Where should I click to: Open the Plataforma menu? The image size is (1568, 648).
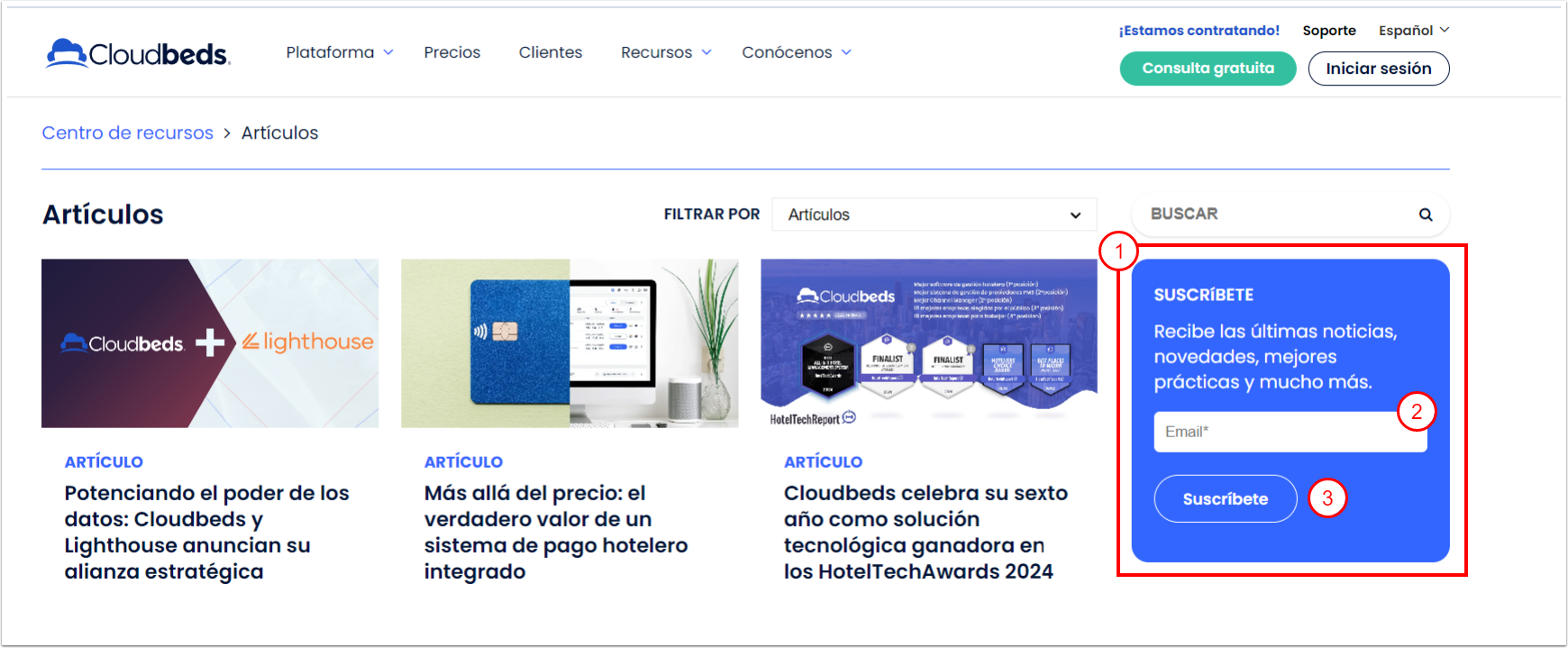coord(330,52)
